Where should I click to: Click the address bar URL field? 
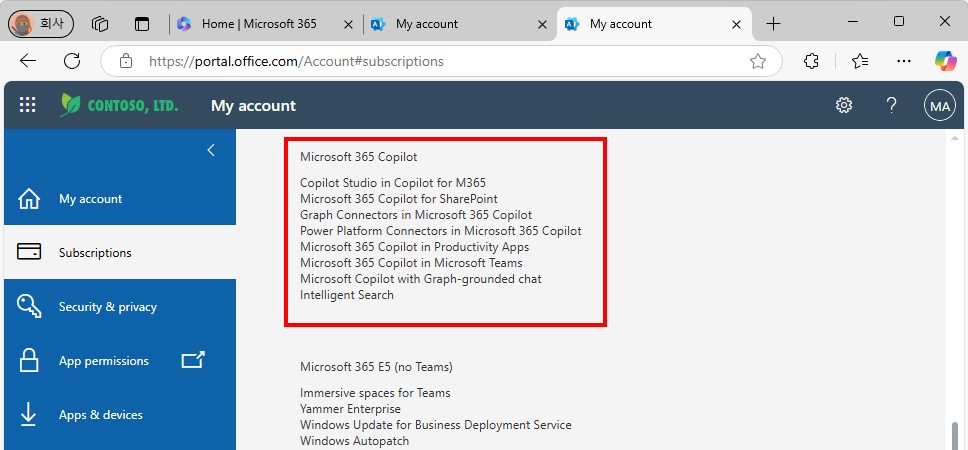pyautogui.click(x=441, y=61)
